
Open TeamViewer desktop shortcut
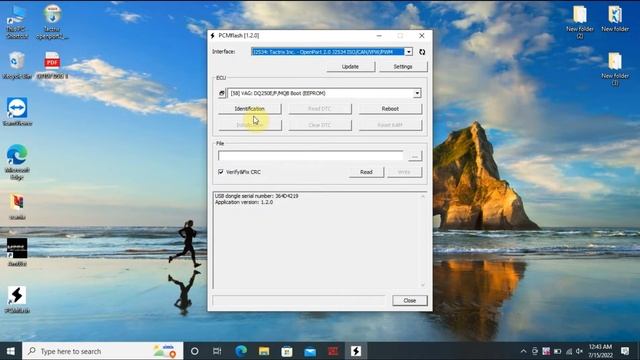pyautogui.click(x=17, y=111)
